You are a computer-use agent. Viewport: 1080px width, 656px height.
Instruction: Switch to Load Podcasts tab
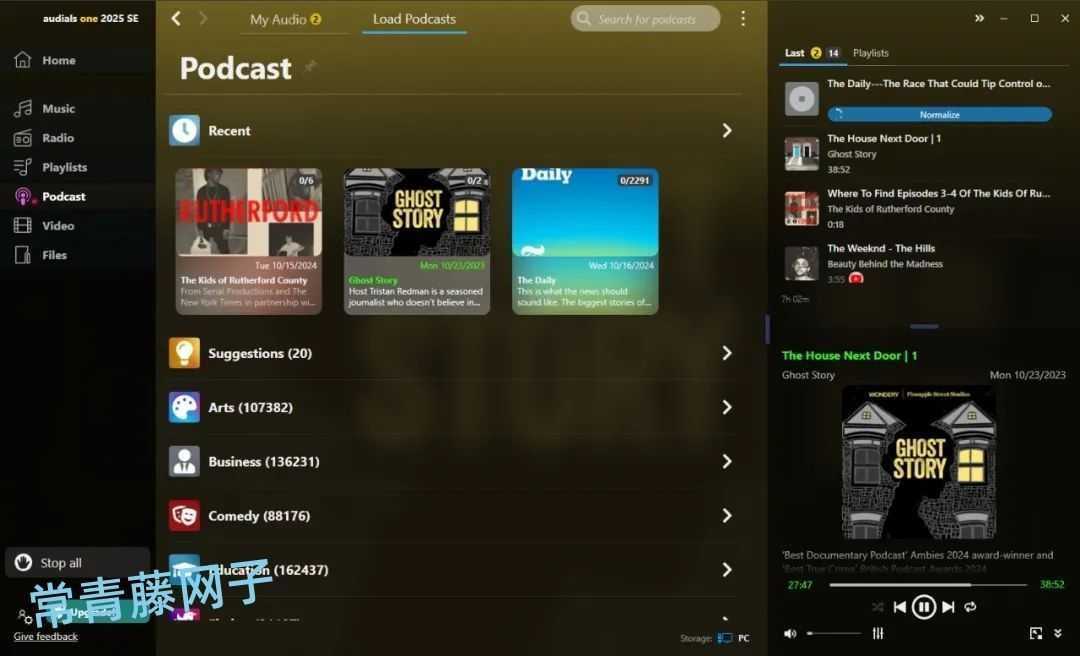tap(414, 19)
